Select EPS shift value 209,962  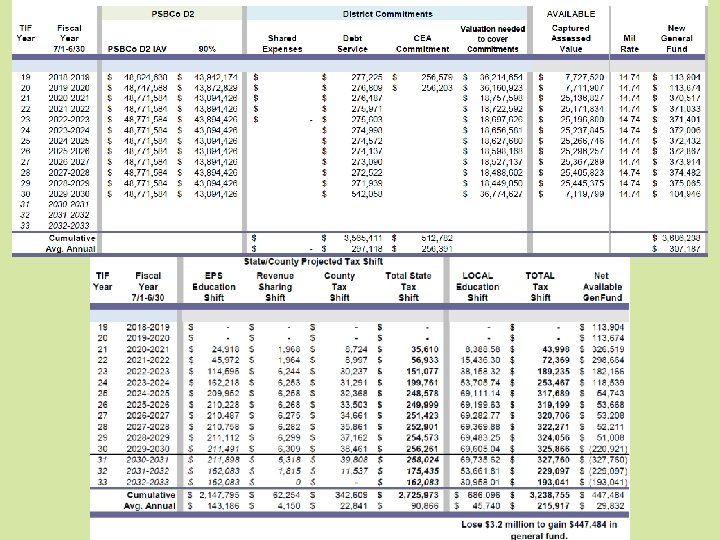pos(221,394)
